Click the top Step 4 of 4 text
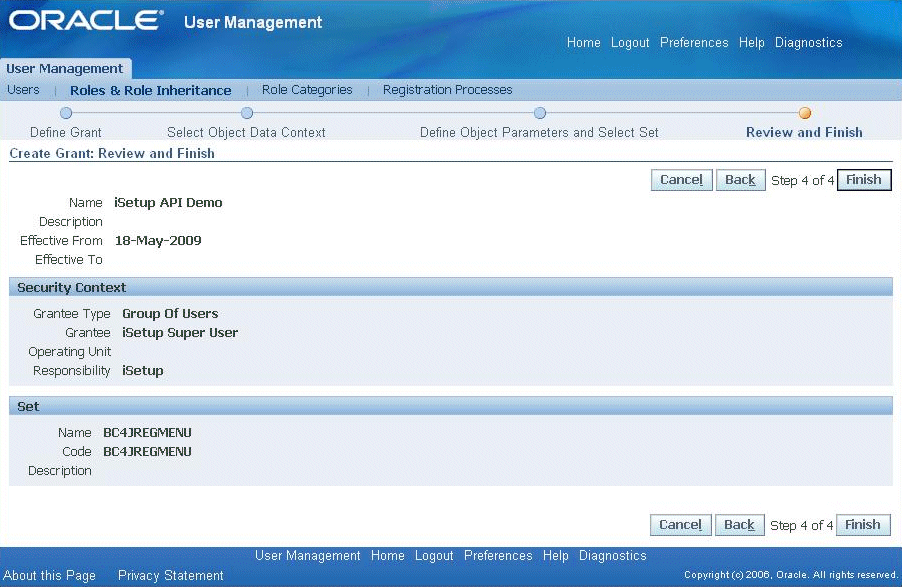This screenshot has width=902, height=587. (802, 181)
